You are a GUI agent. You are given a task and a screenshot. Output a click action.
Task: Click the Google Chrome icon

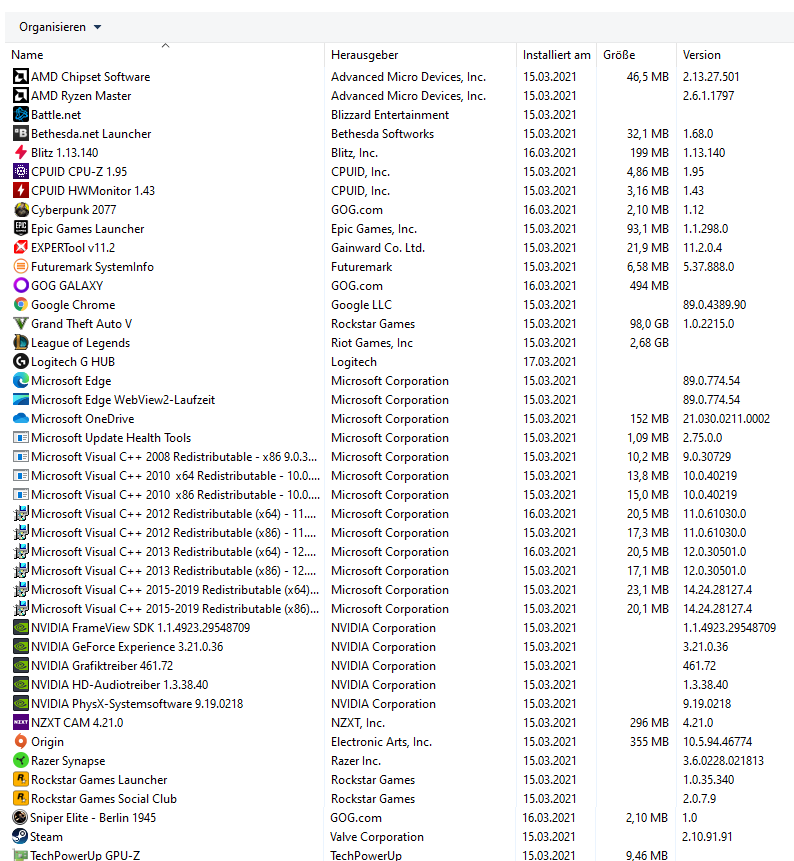coord(21,304)
